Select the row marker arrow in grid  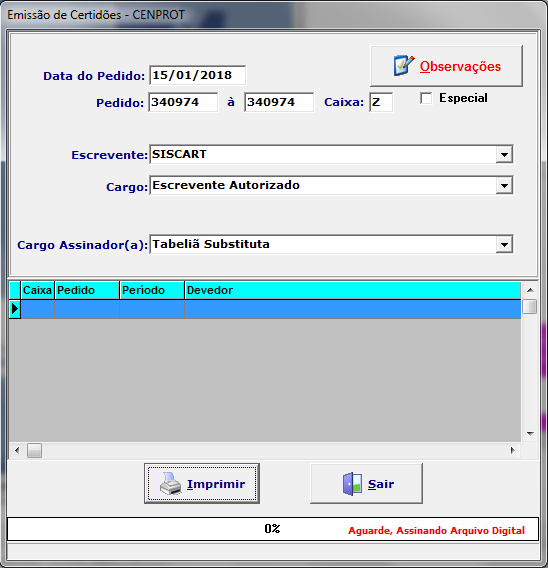(15, 309)
